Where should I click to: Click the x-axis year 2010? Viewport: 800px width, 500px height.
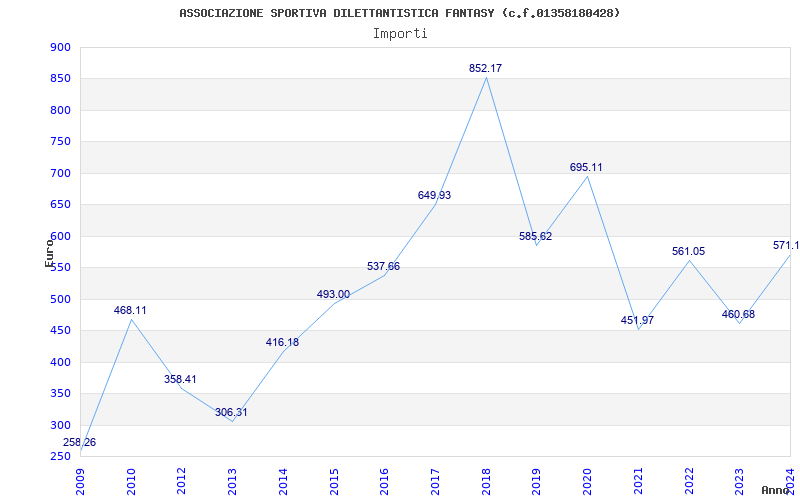pos(131,482)
